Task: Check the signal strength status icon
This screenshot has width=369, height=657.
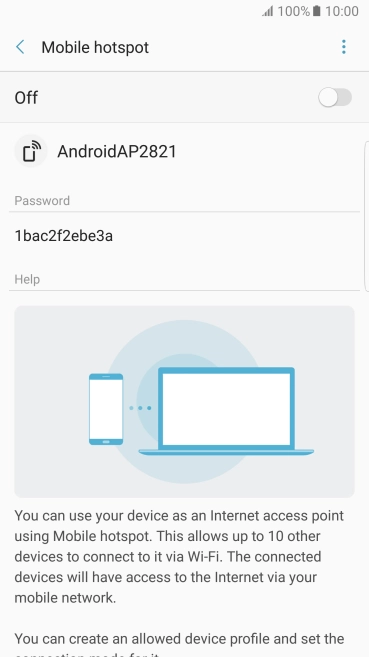Action: click(268, 11)
